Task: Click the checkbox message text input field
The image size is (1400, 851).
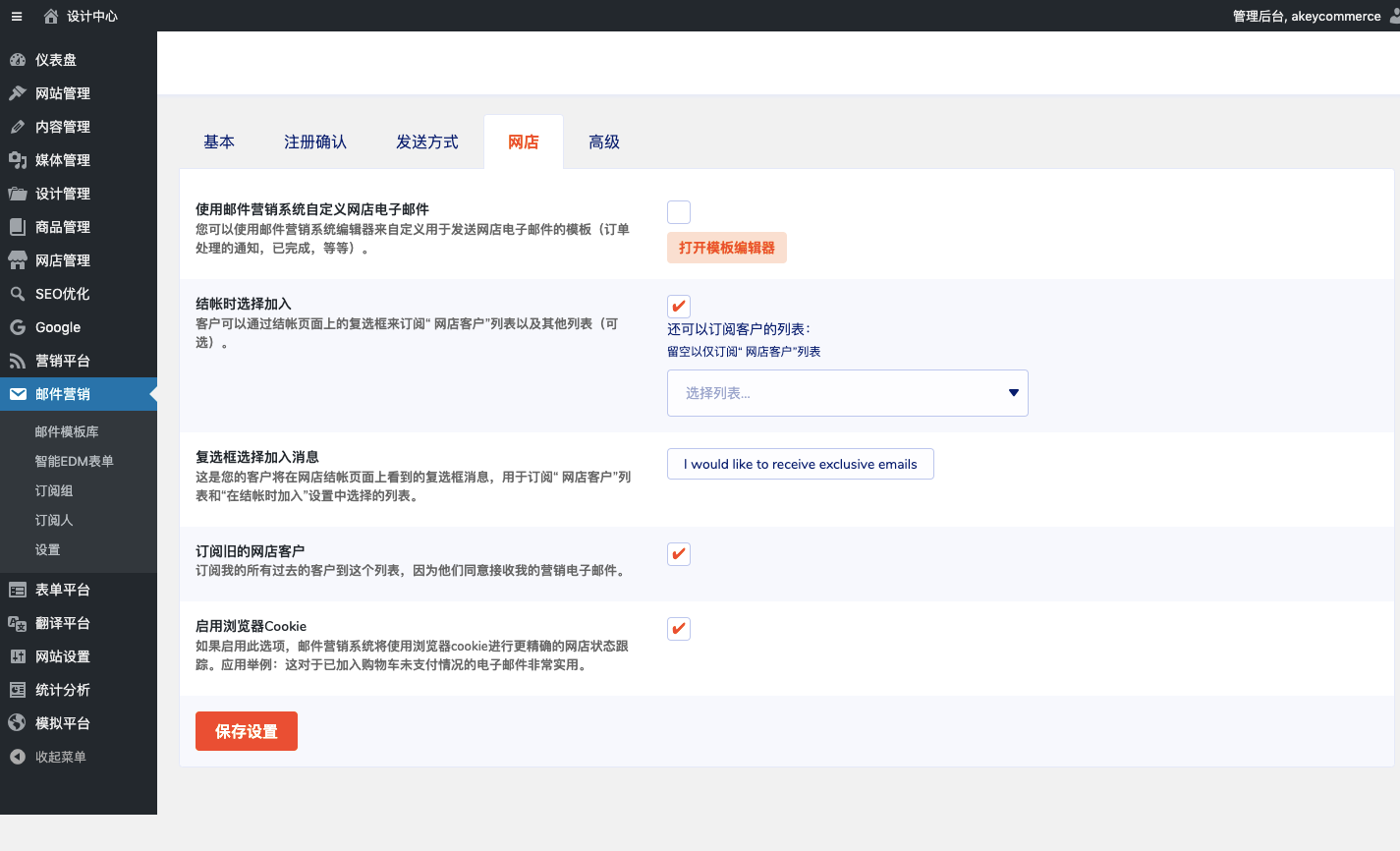Action: 801,464
